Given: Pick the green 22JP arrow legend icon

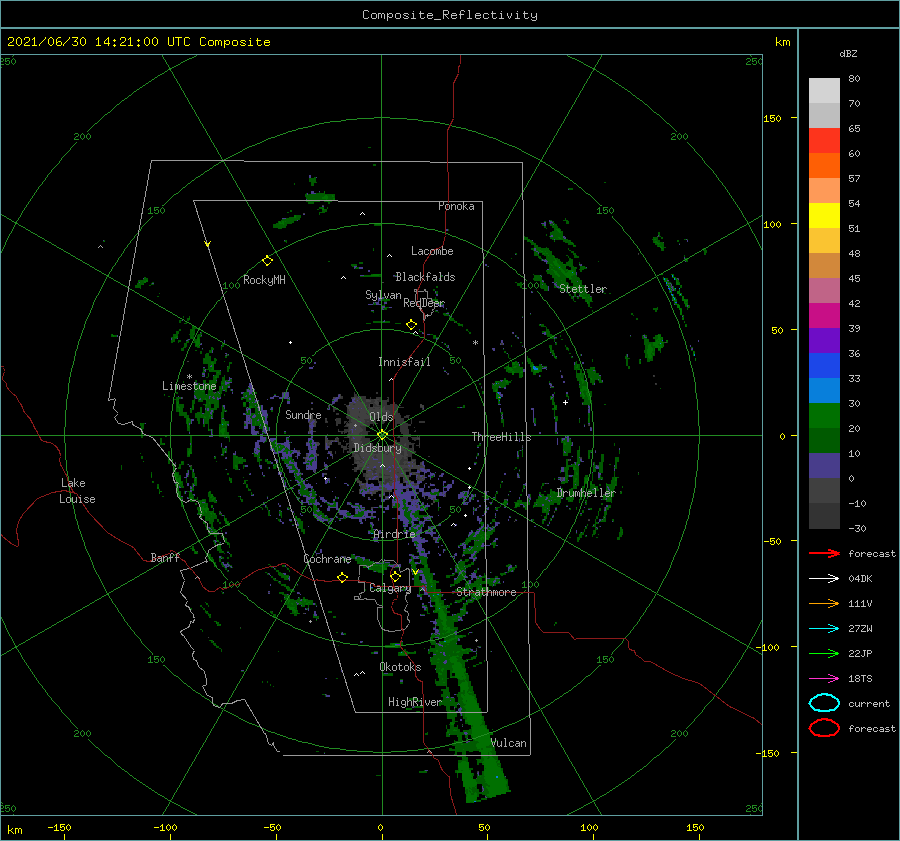Looking at the screenshot, I should point(824,653).
